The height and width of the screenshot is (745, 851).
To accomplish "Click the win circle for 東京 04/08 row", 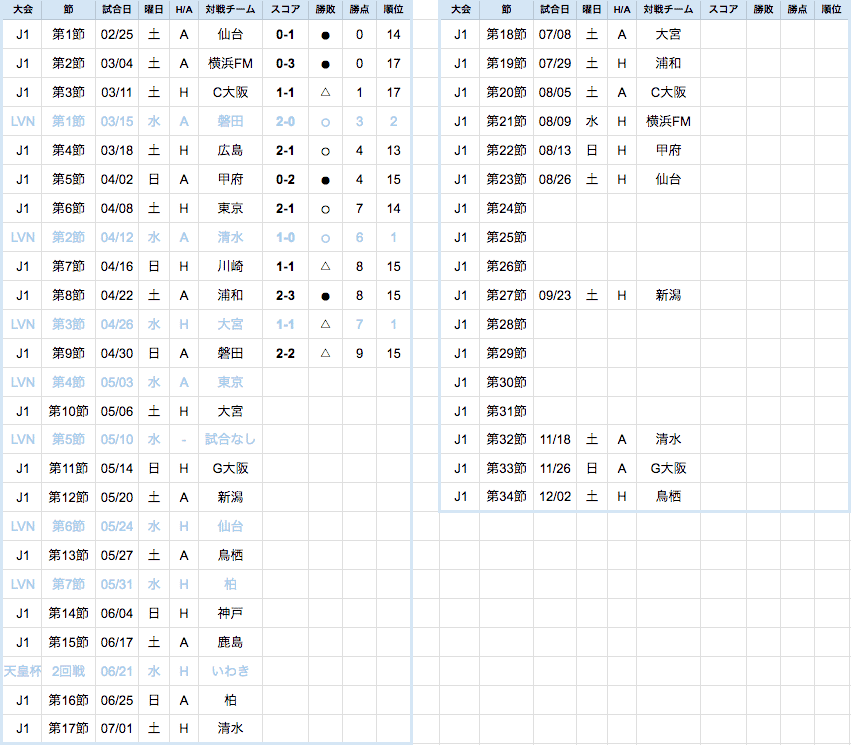I will [x=325, y=209].
